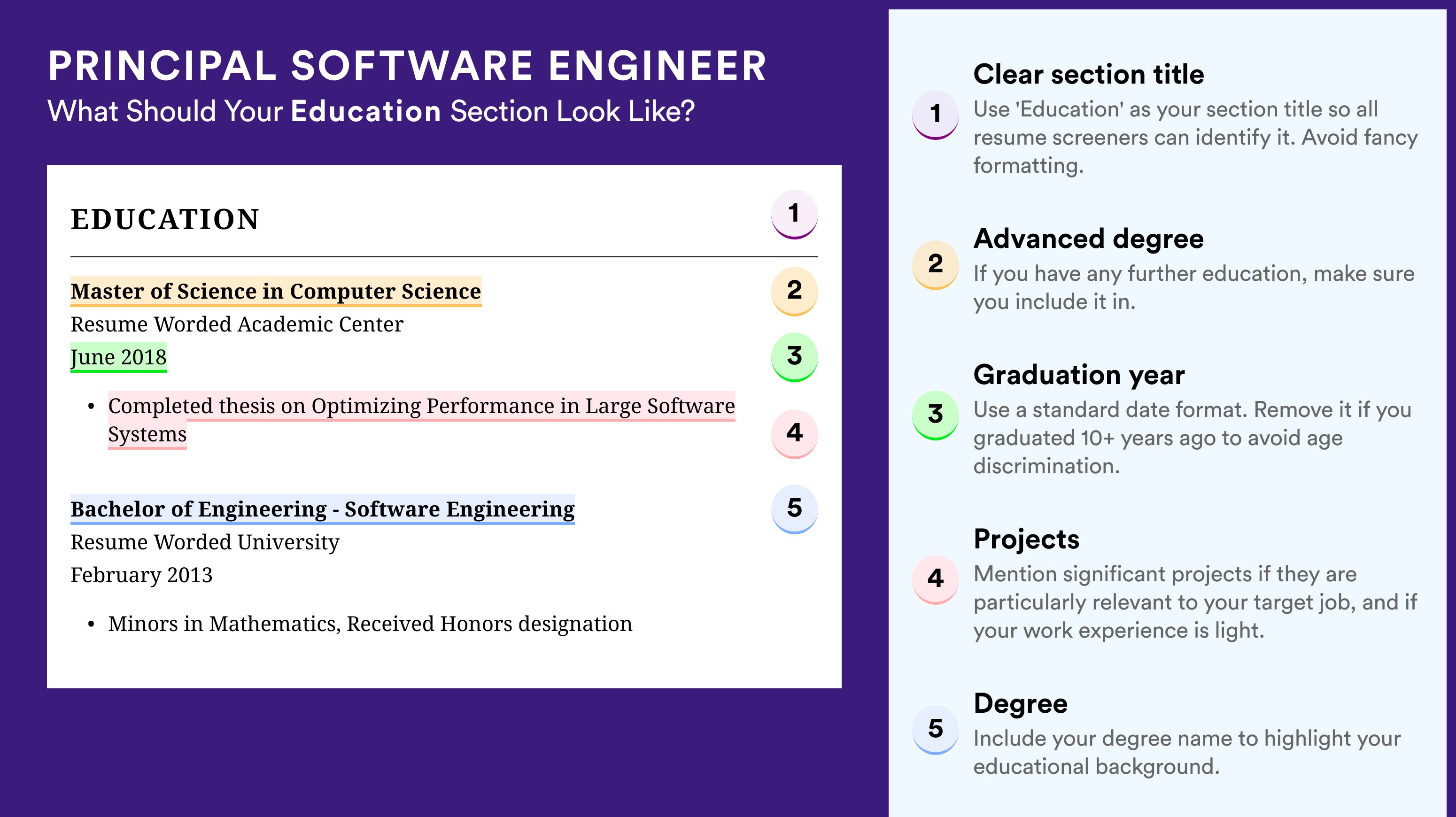Click the Clear section title heading

click(1089, 74)
